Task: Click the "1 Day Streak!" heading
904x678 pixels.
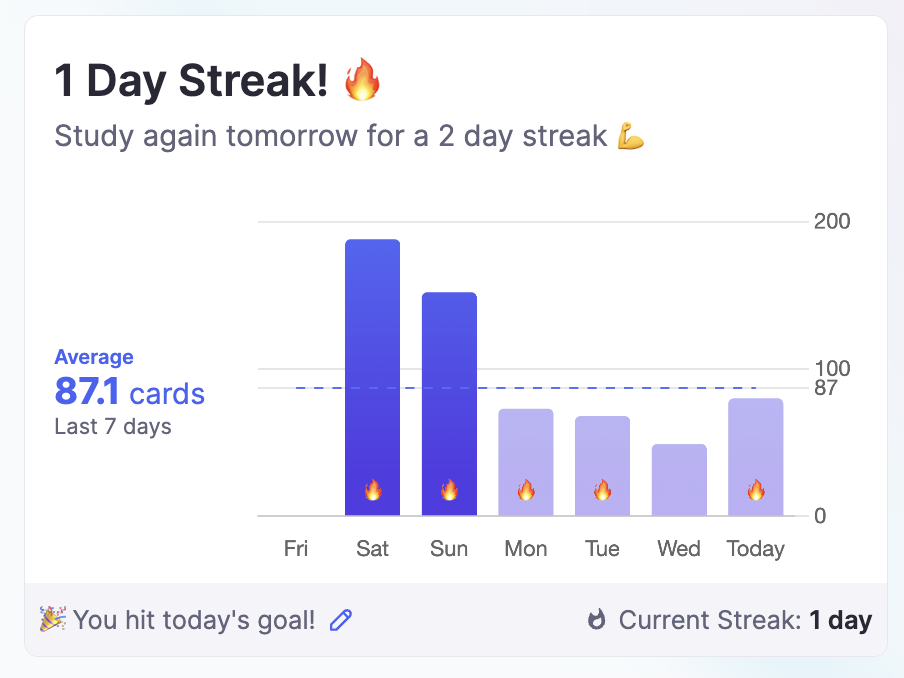Action: [x=191, y=82]
